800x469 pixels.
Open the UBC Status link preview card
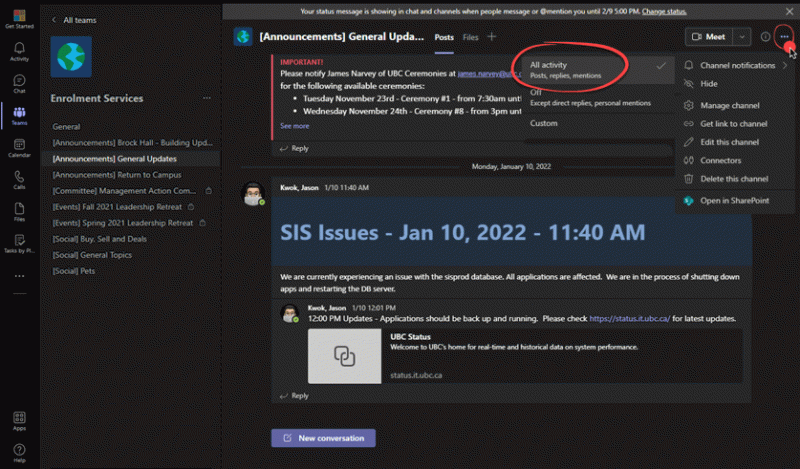pos(524,356)
